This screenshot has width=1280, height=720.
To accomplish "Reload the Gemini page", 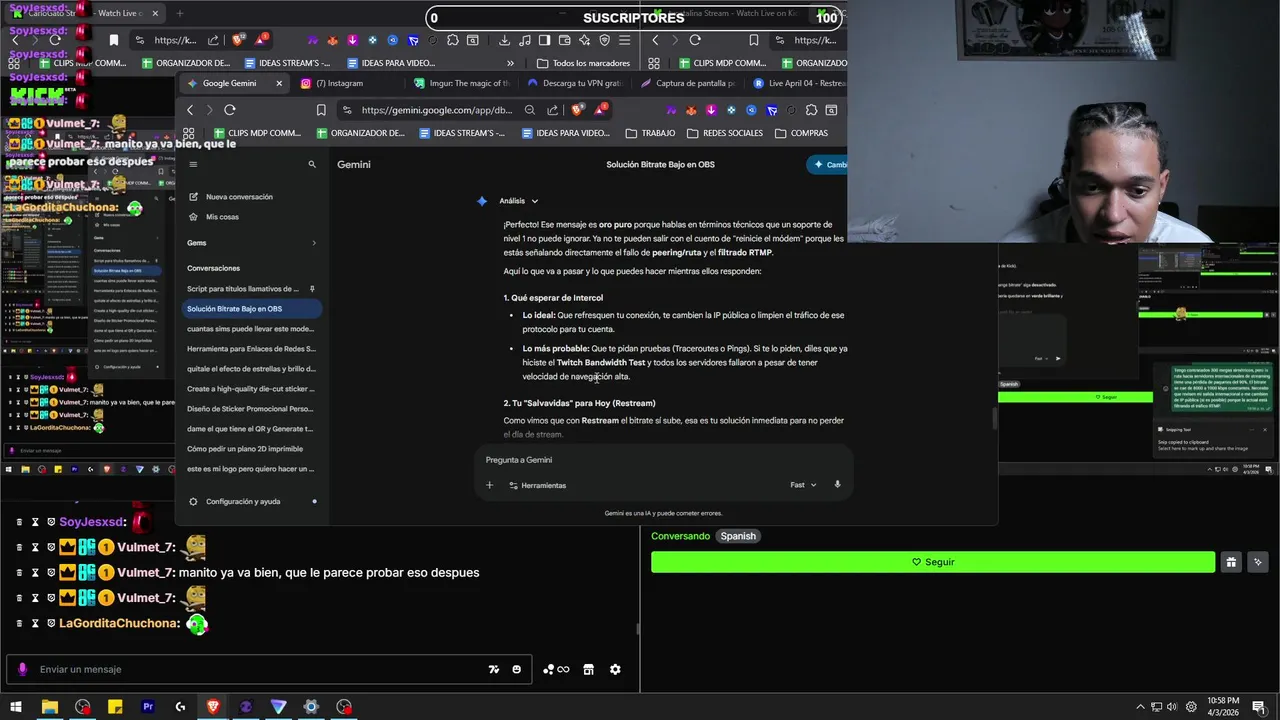I will click(230, 110).
